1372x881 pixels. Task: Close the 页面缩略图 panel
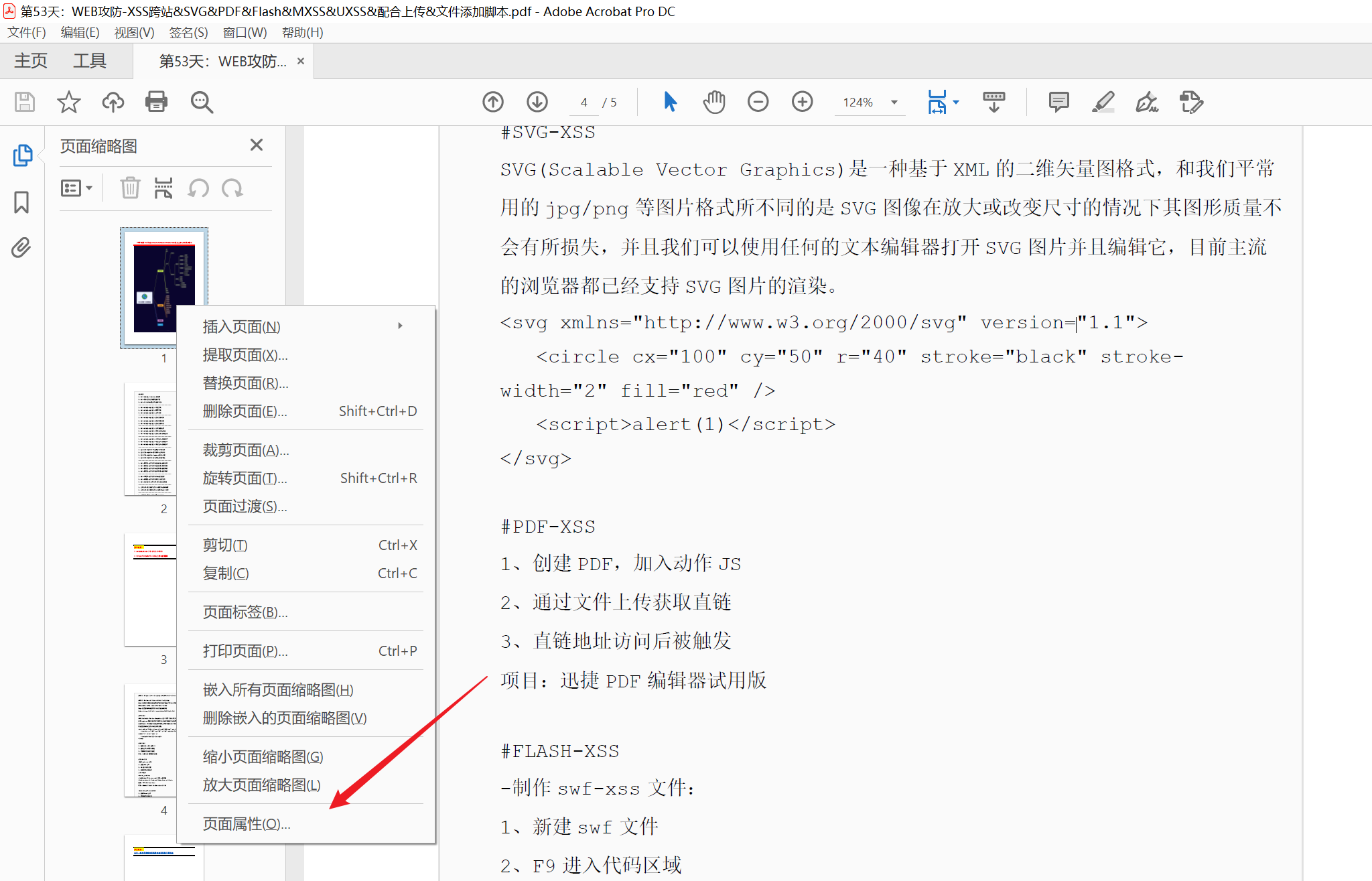point(256,145)
